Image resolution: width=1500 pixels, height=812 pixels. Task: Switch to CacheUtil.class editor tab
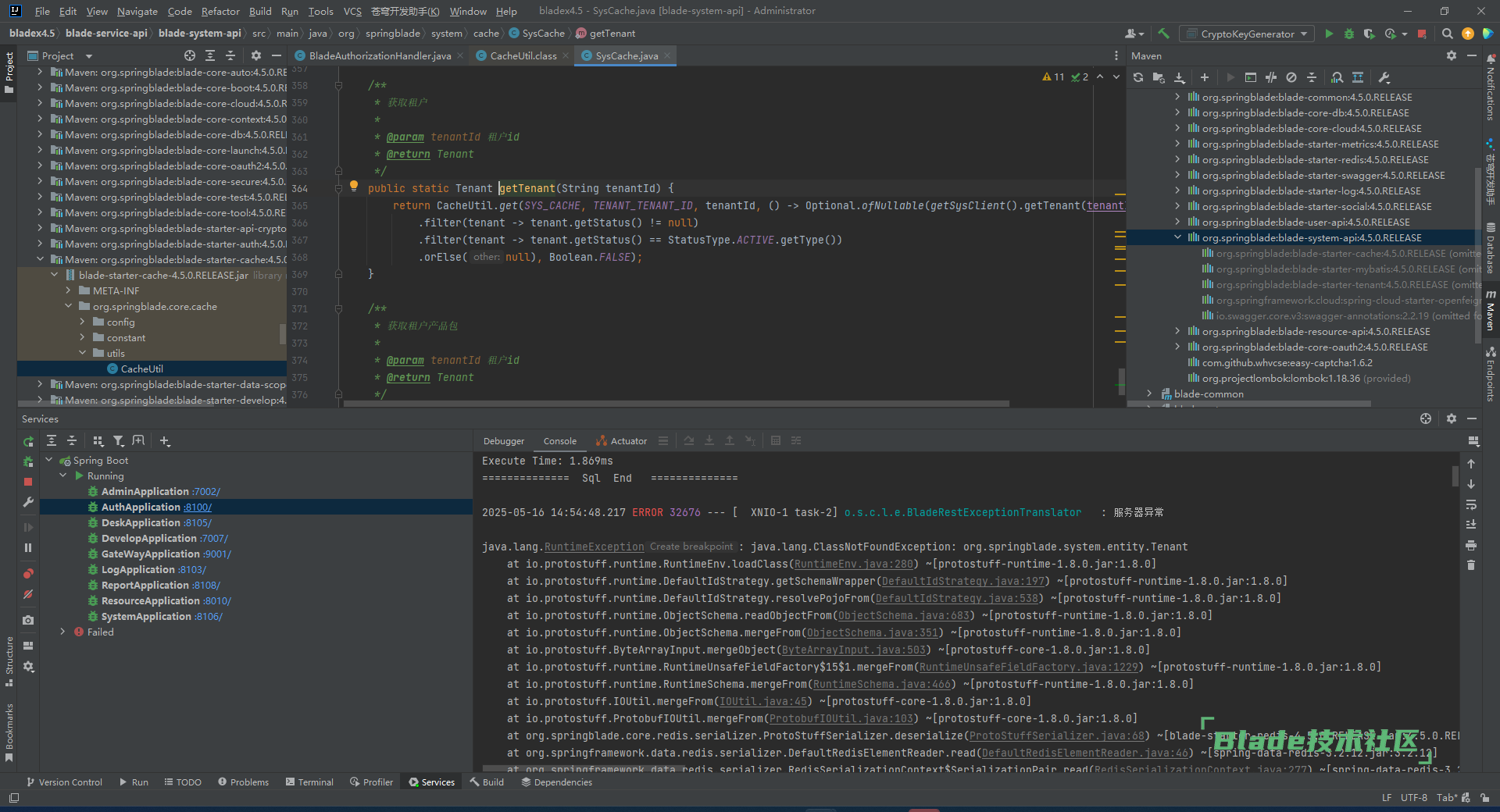click(x=523, y=55)
